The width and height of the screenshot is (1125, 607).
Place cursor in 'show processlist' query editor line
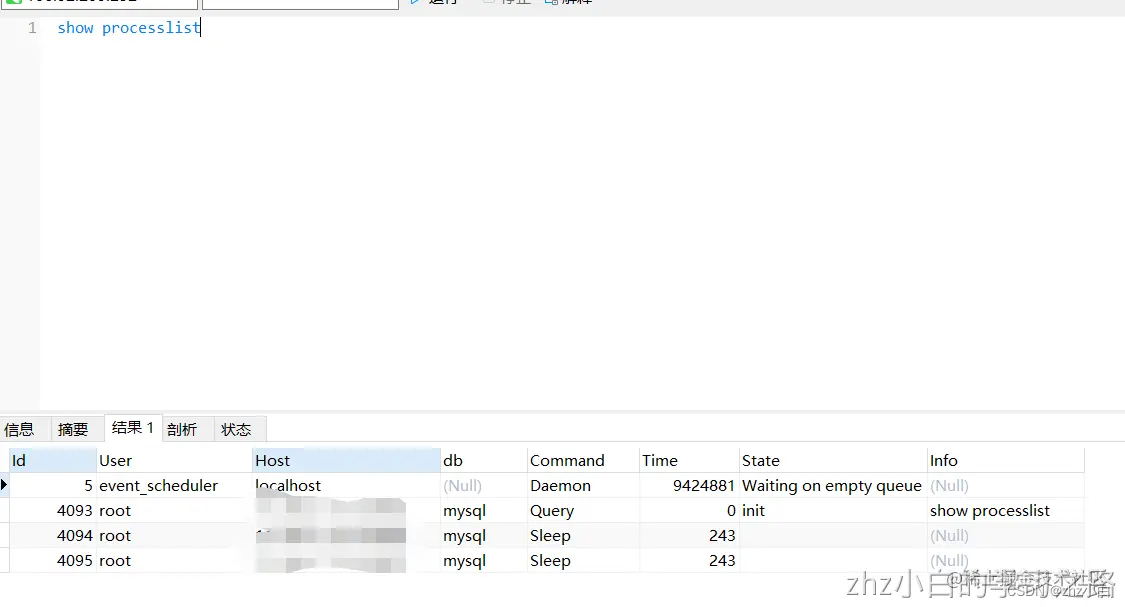coord(129,28)
